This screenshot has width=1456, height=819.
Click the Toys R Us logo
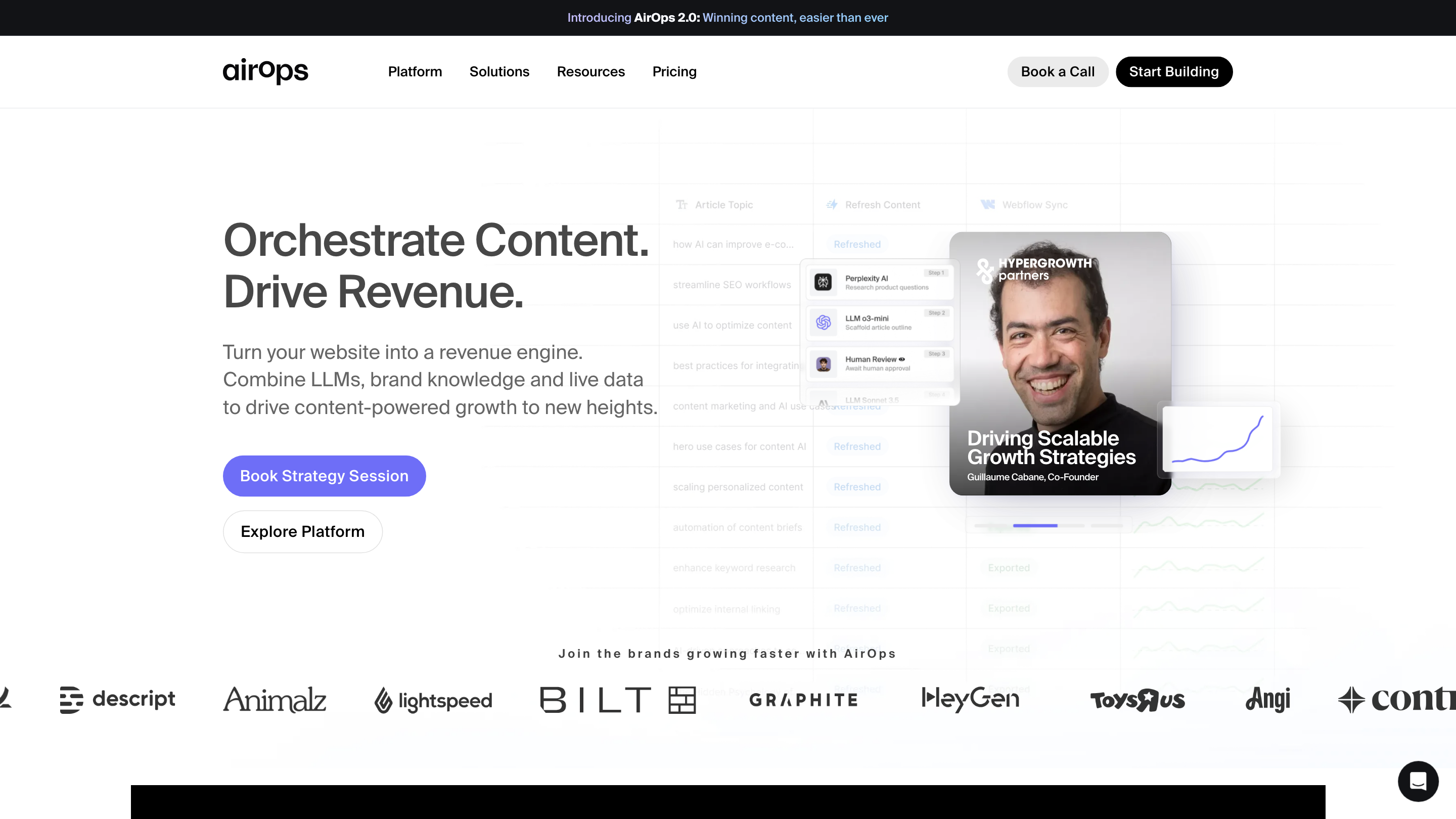click(x=1137, y=700)
